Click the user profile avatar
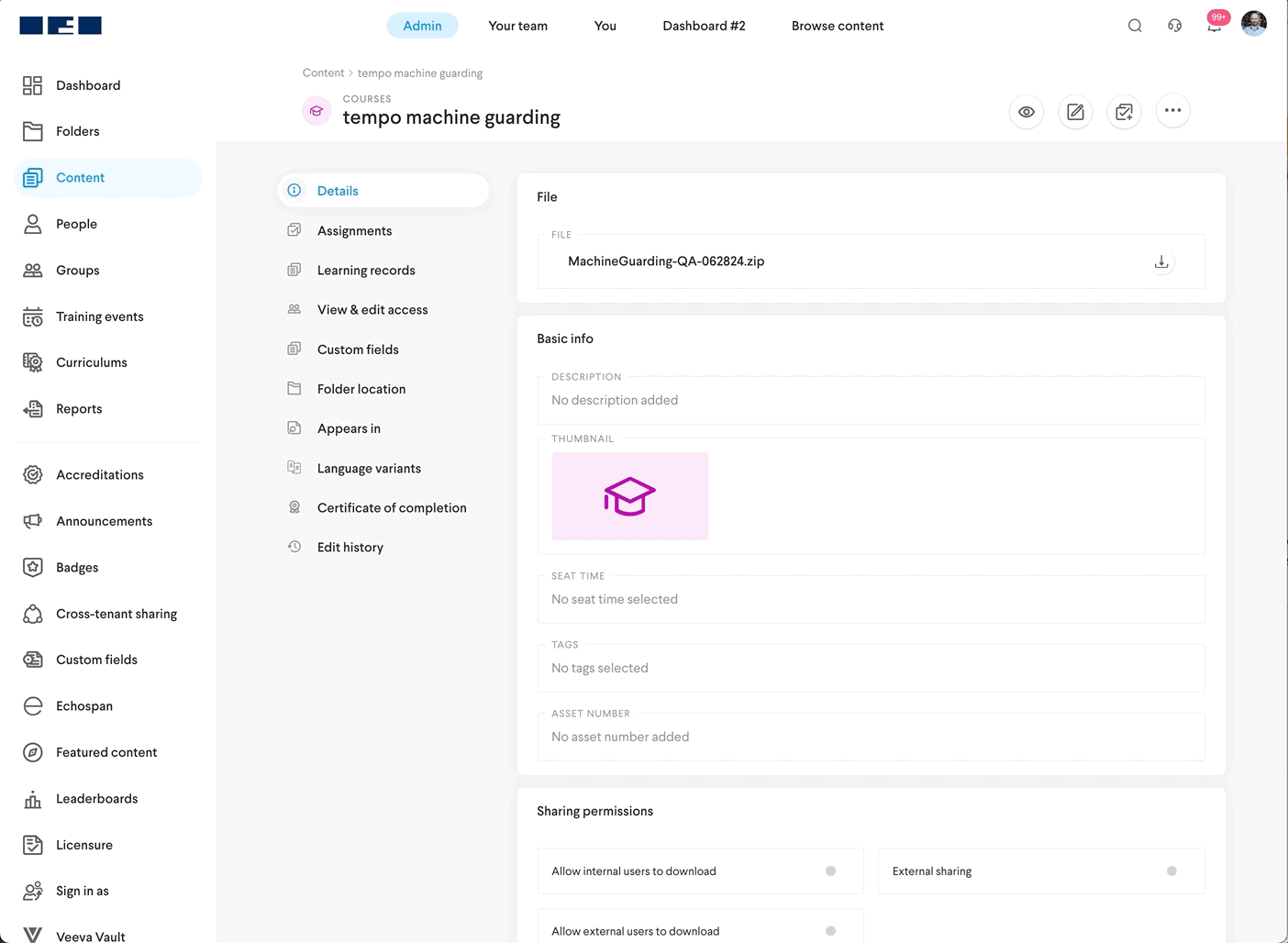 coord(1253,24)
